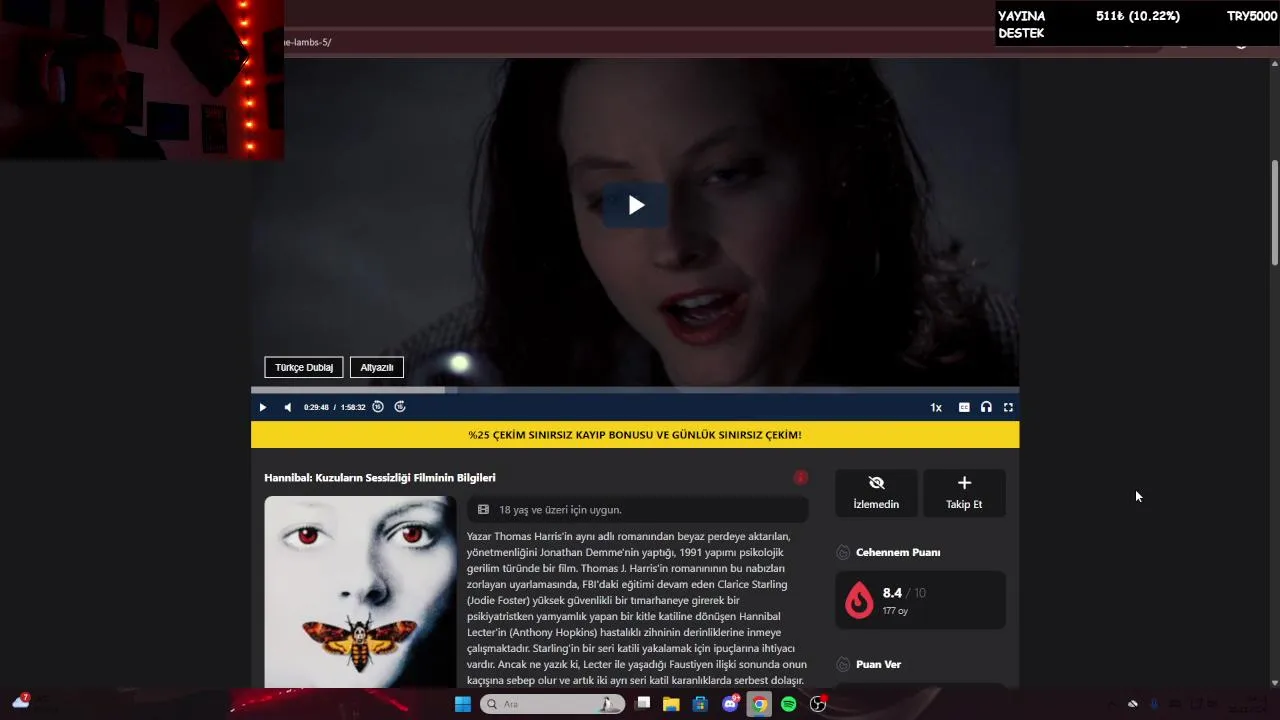Click the yellow %25 ÇEKİM bonus banner
Image resolution: width=1280 pixels, height=720 pixels.
tap(635, 435)
